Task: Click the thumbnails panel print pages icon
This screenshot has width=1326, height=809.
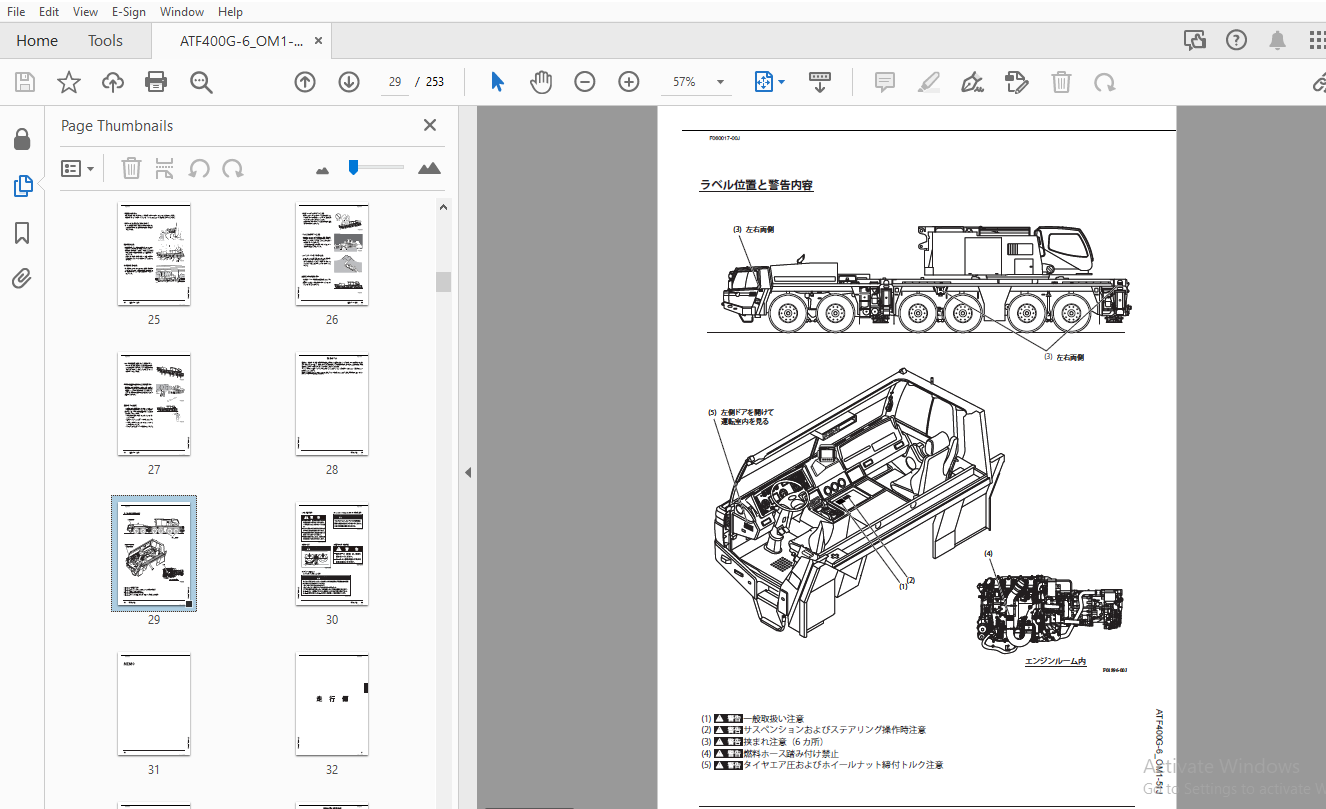Action: [x=165, y=168]
